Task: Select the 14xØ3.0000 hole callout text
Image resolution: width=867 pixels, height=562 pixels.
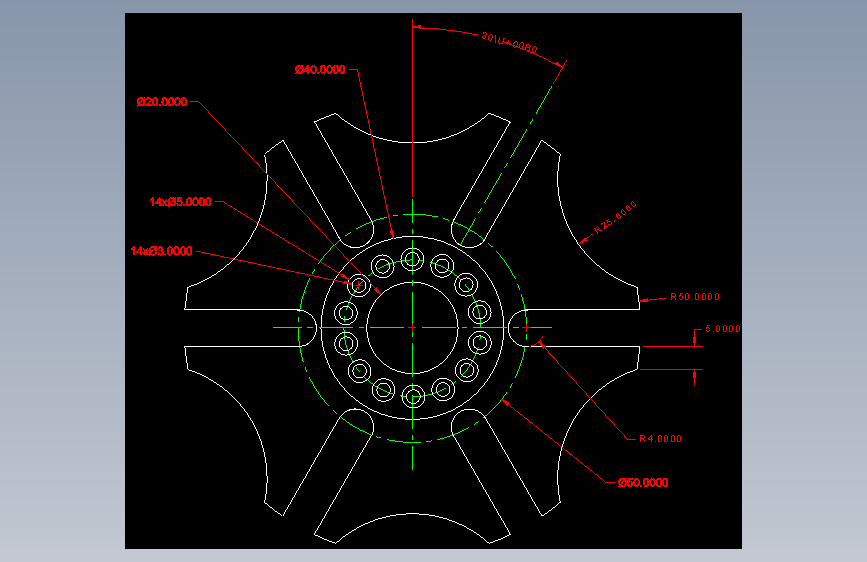Action: tap(161, 251)
